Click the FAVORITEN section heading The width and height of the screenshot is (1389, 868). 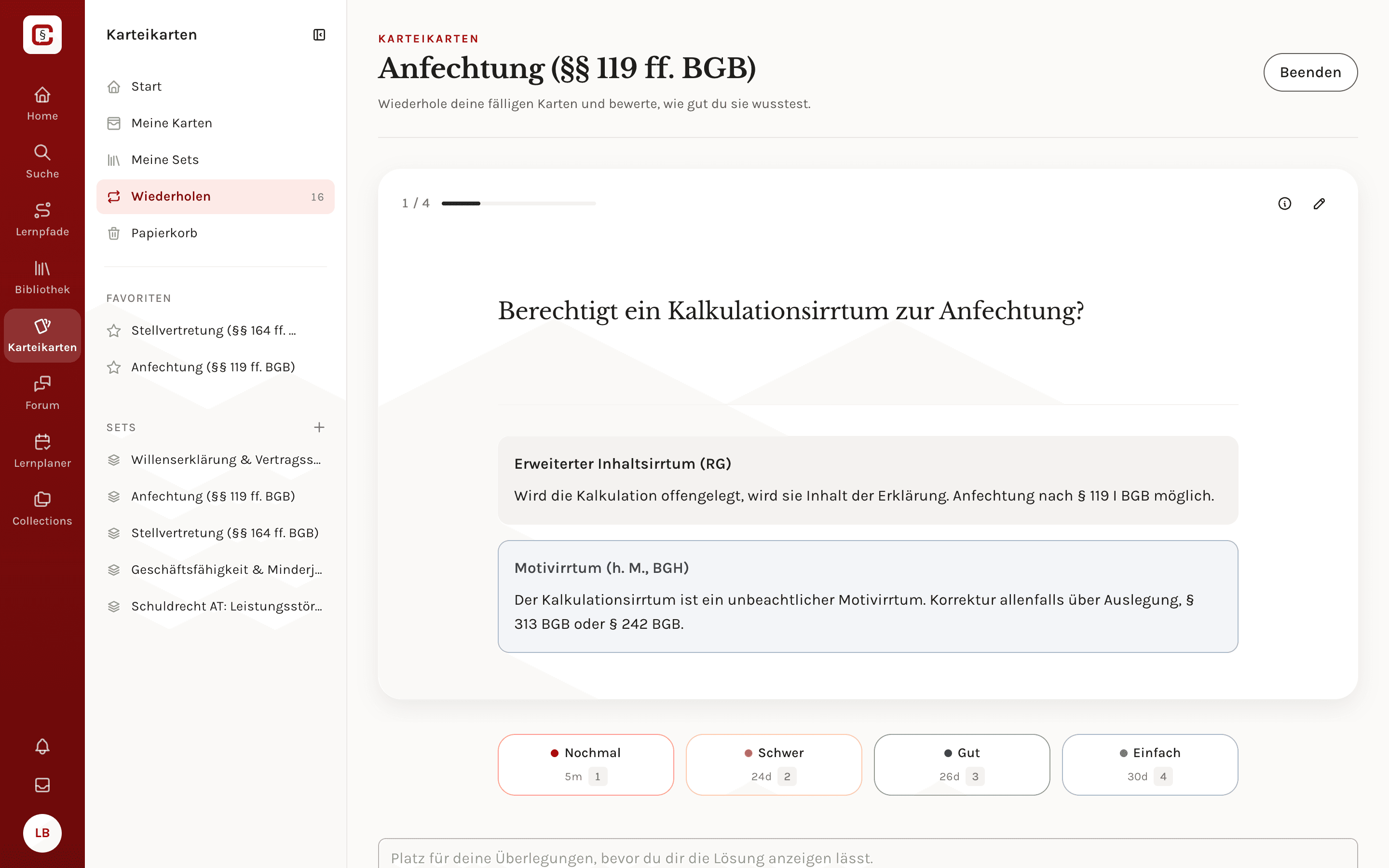click(138, 298)
